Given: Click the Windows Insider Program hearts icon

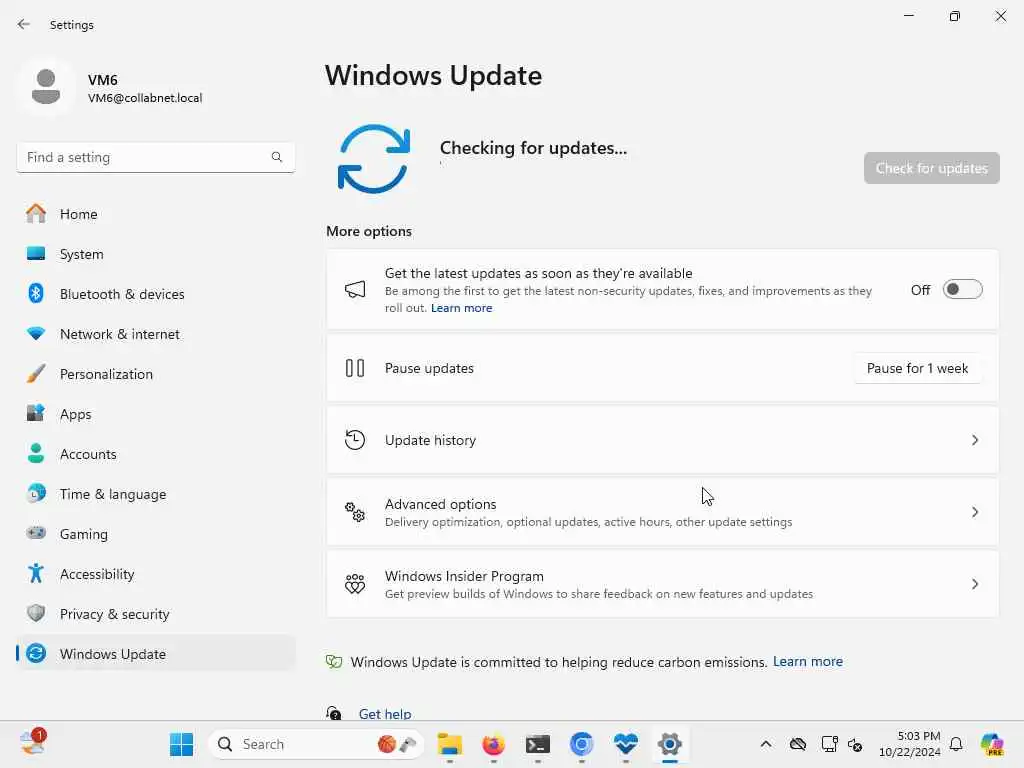Looking at the screenshot, I should click(x=355, y=584).
